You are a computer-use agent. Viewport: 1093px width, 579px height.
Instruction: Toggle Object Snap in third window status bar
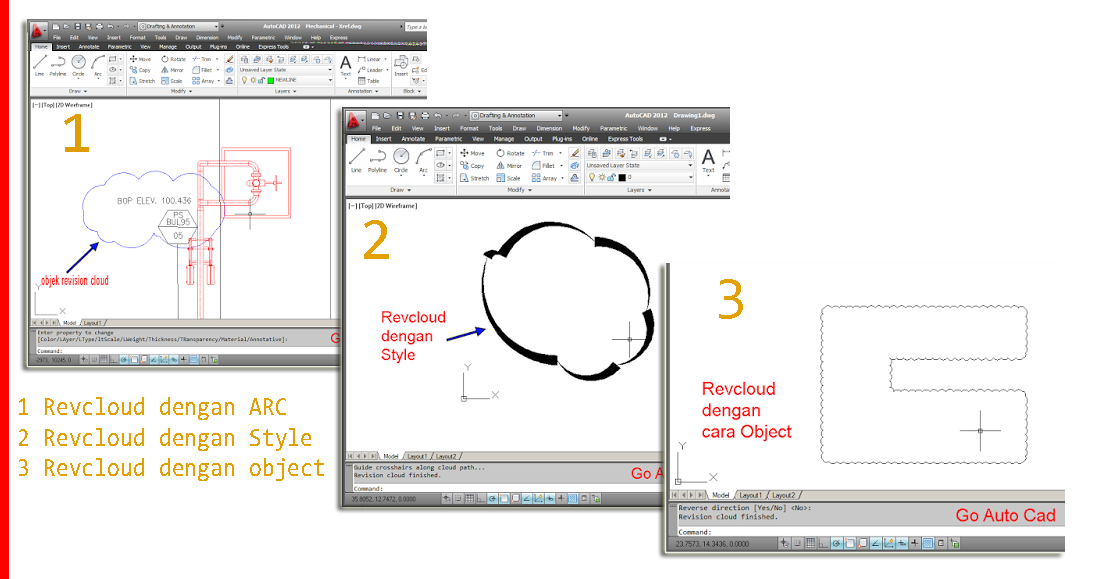850,543
